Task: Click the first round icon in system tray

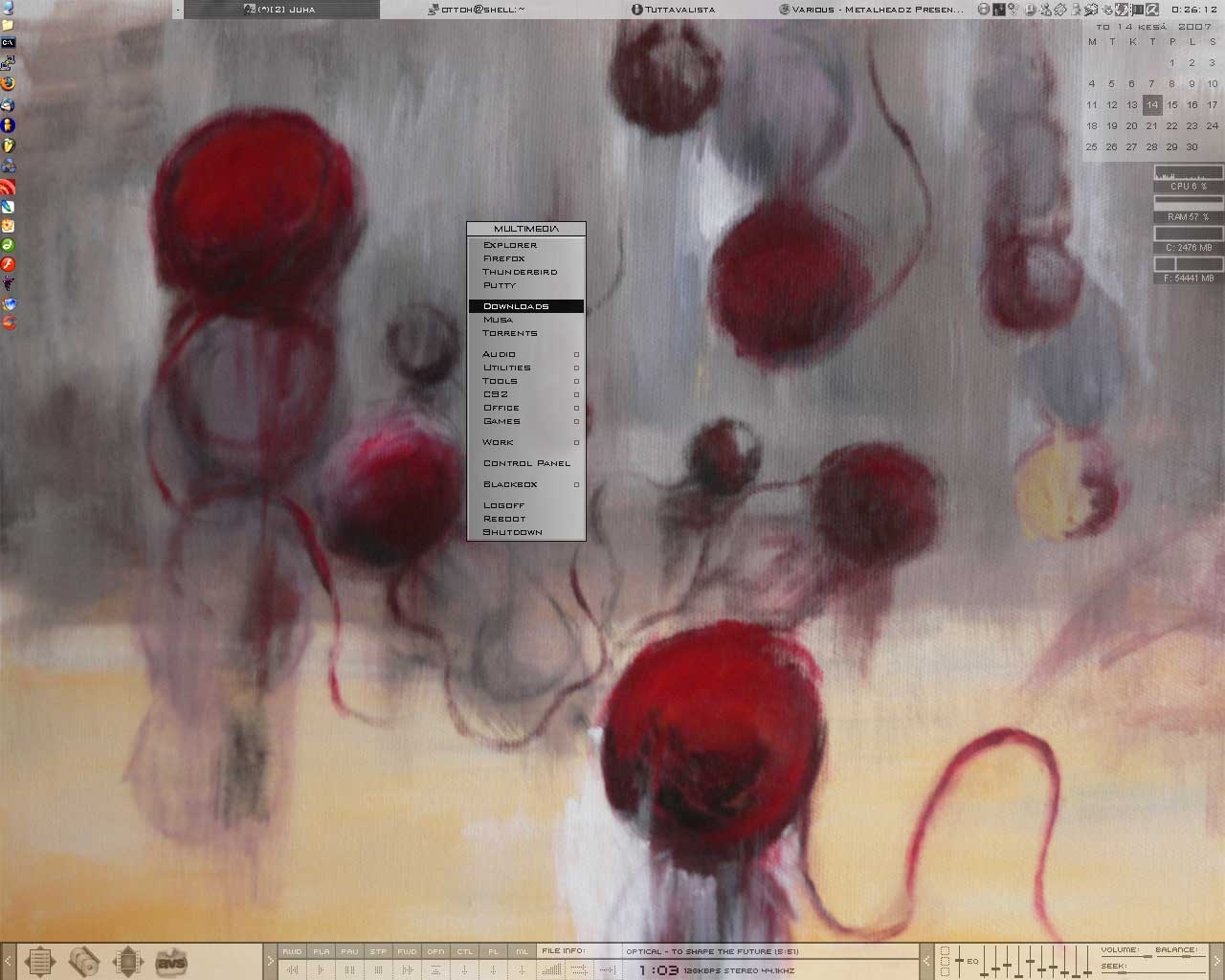Action: [984, 10]
